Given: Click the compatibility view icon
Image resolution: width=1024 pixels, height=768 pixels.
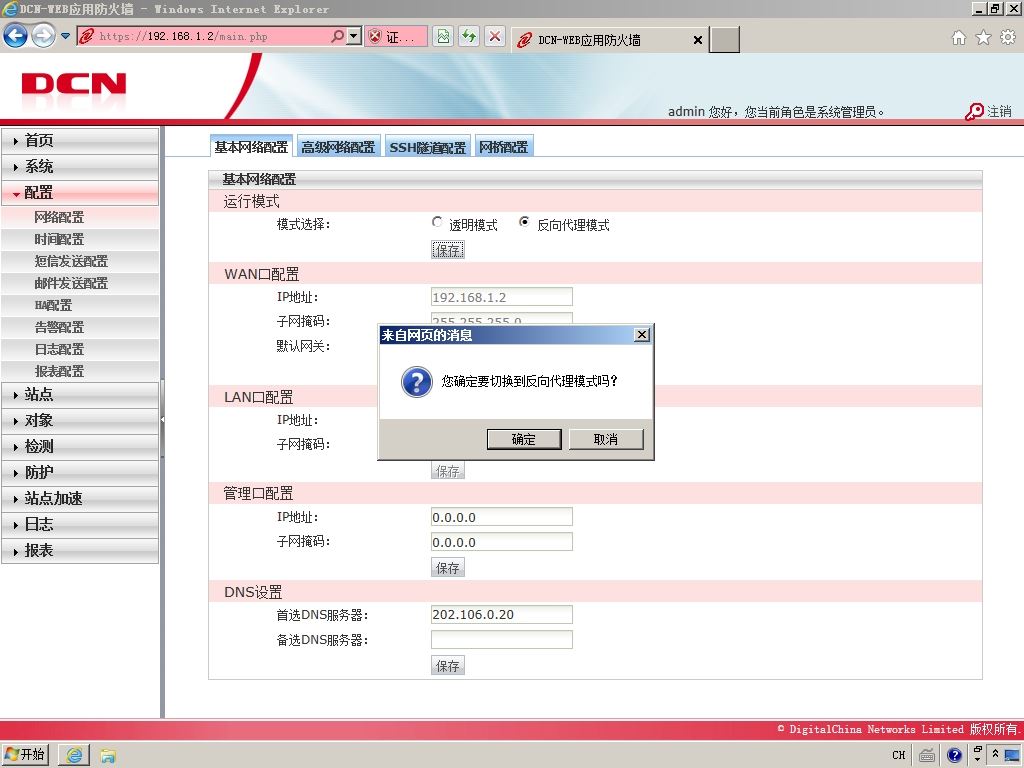Looking at the screenshot, I should click(x=443, y=36).
